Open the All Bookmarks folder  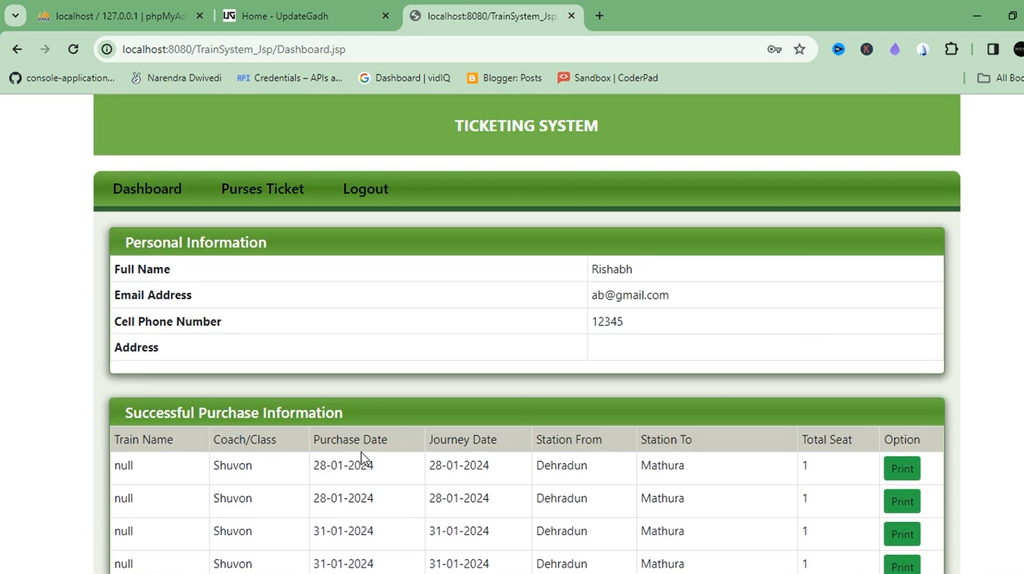(1000, 78)
